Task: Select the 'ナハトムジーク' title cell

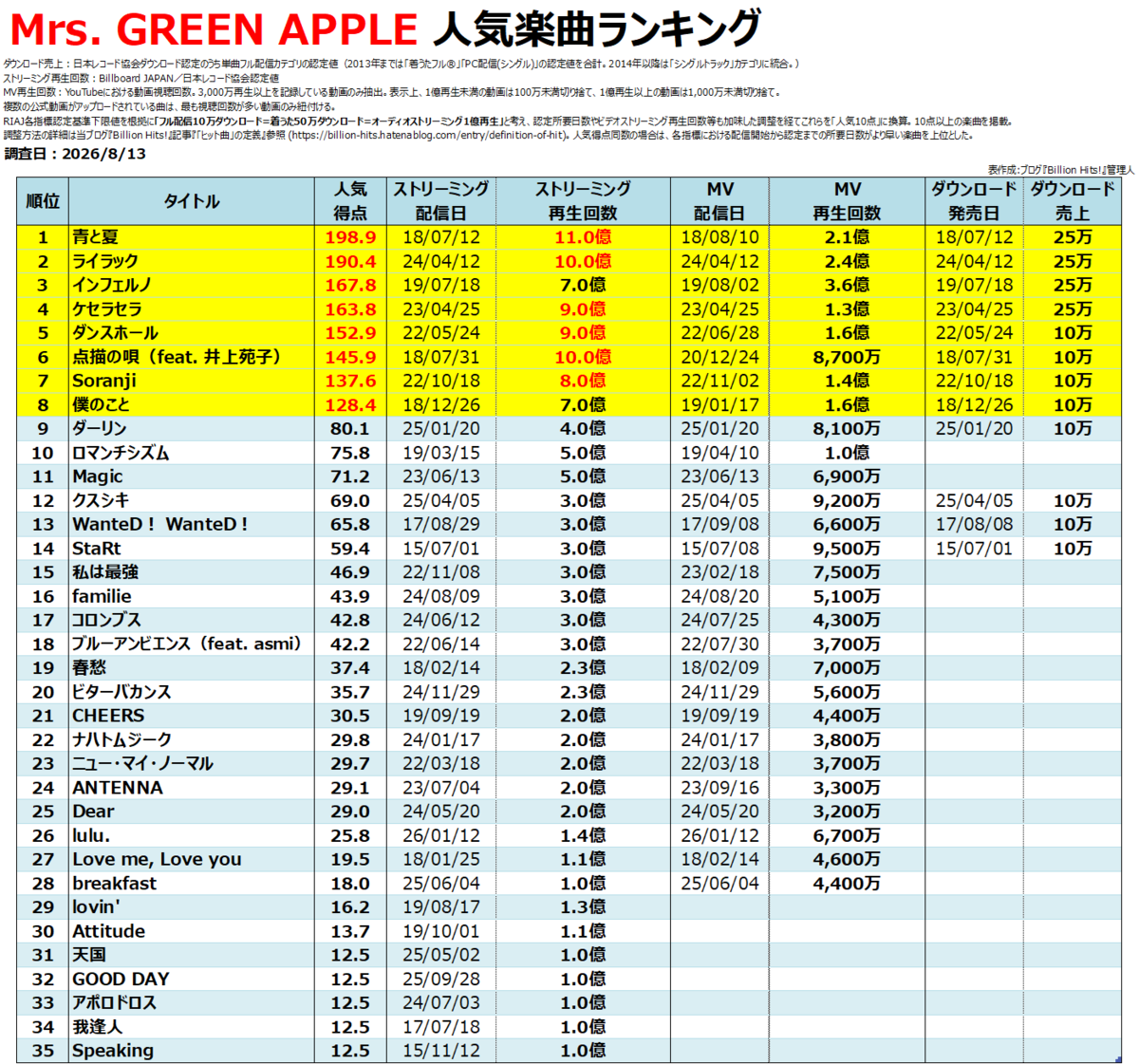Action: click(191, 739)
